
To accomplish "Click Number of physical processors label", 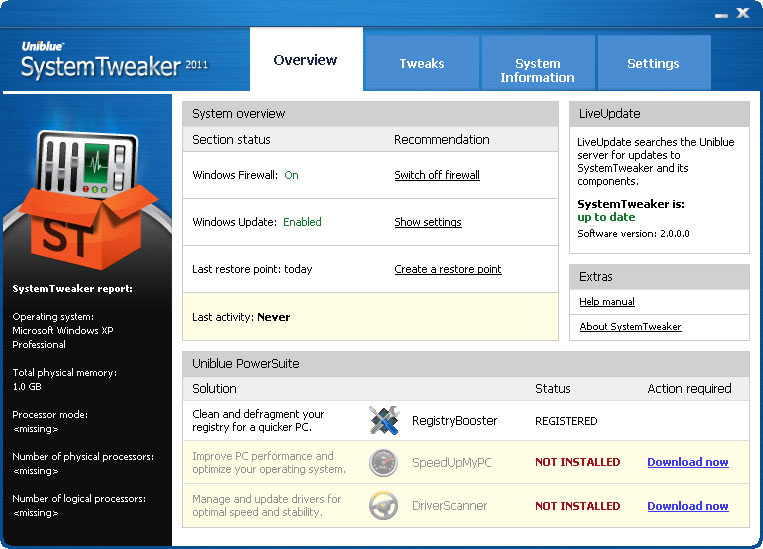I will click(x=83, y=457).
